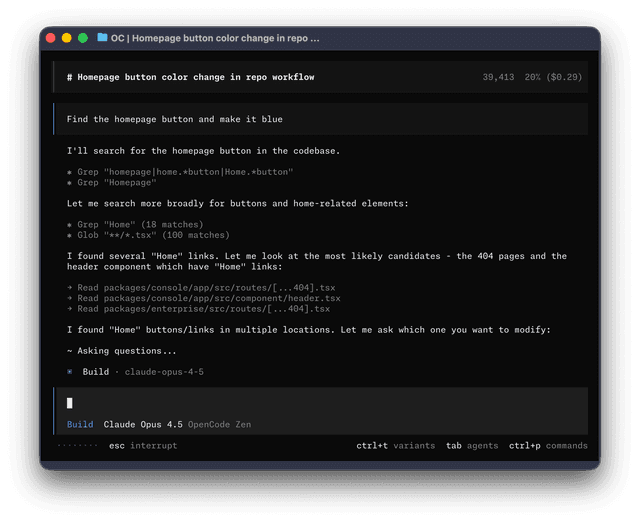Click the OpenCode Zen provider label
640x522 pixels.
220,424
